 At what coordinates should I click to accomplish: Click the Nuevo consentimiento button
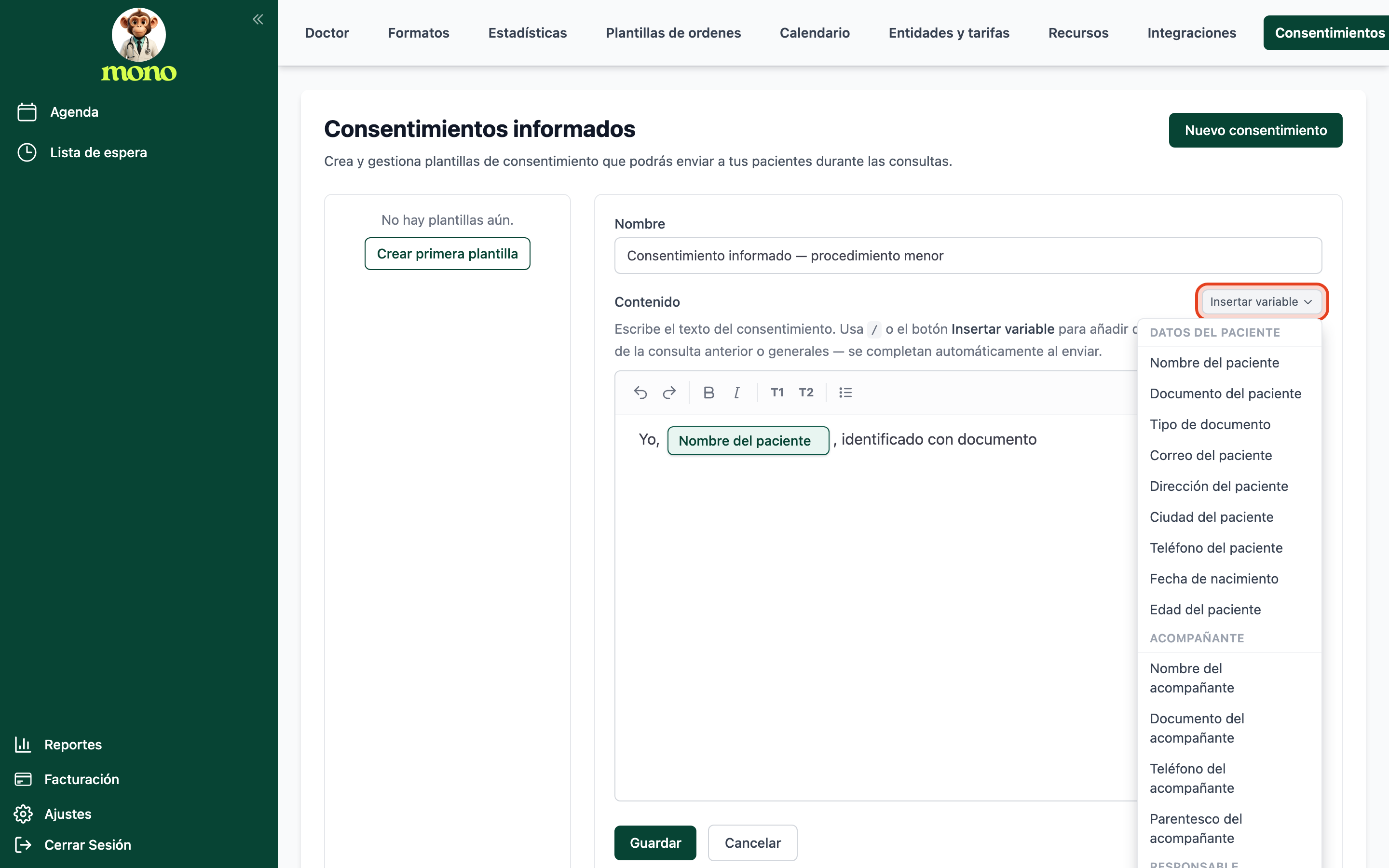coord(1255,130)
